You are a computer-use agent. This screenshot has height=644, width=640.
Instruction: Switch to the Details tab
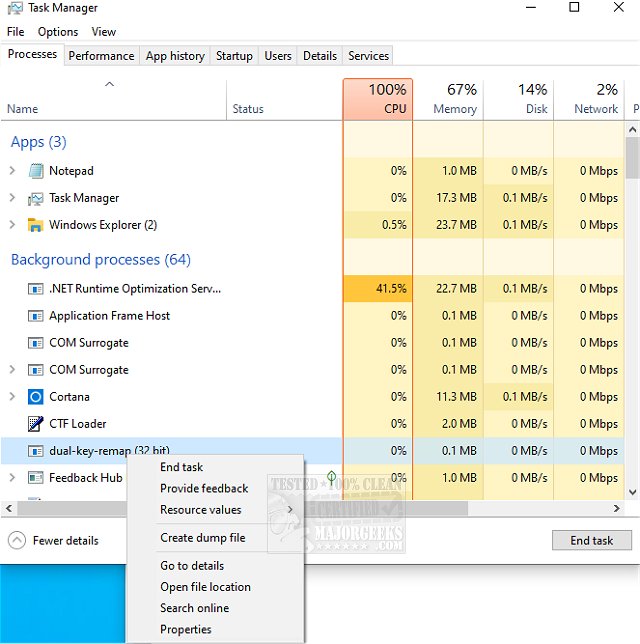[320, 56]
